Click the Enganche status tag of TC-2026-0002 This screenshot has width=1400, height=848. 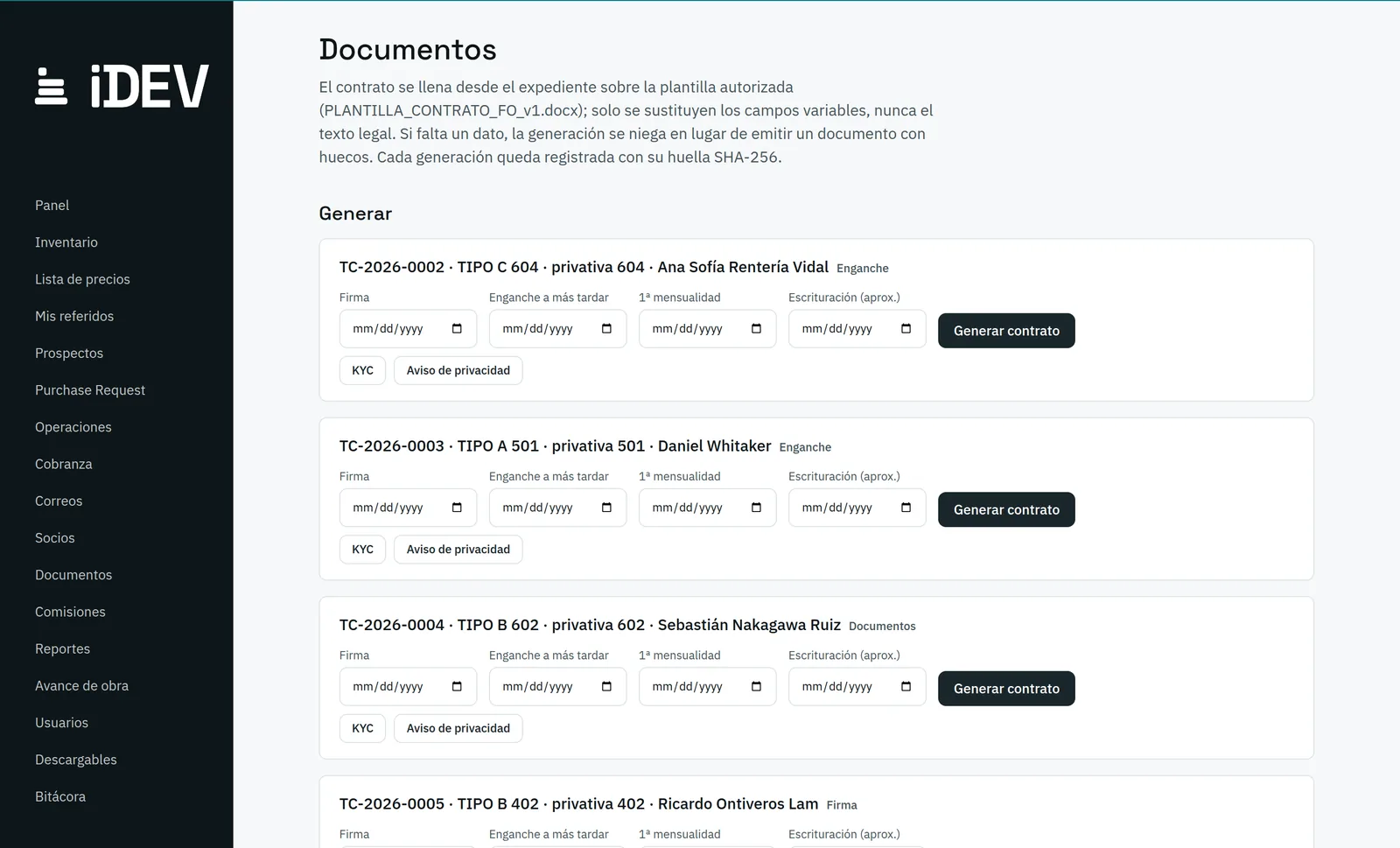(862, 269)
